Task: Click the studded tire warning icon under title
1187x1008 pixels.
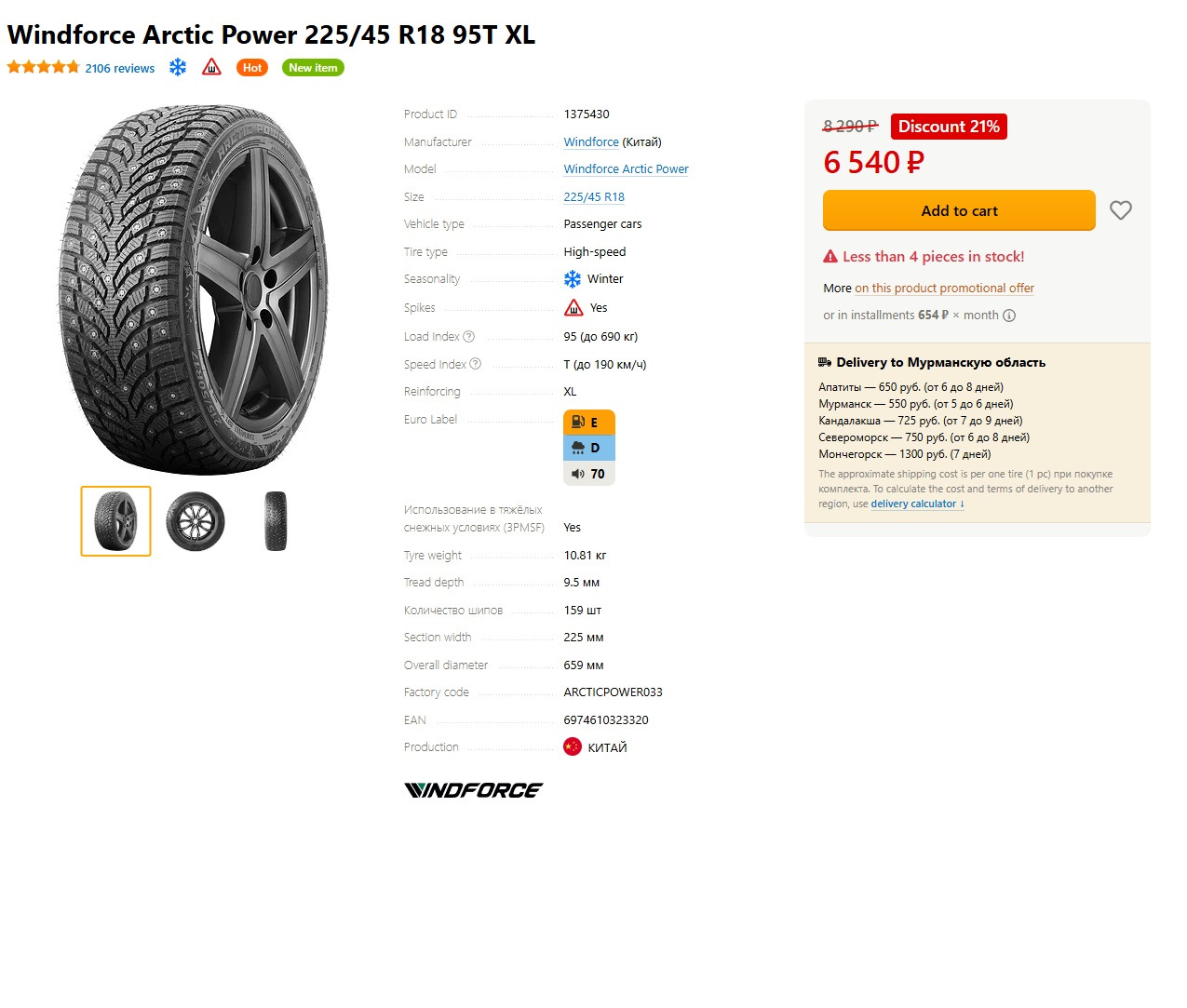Action: [212, 67]
